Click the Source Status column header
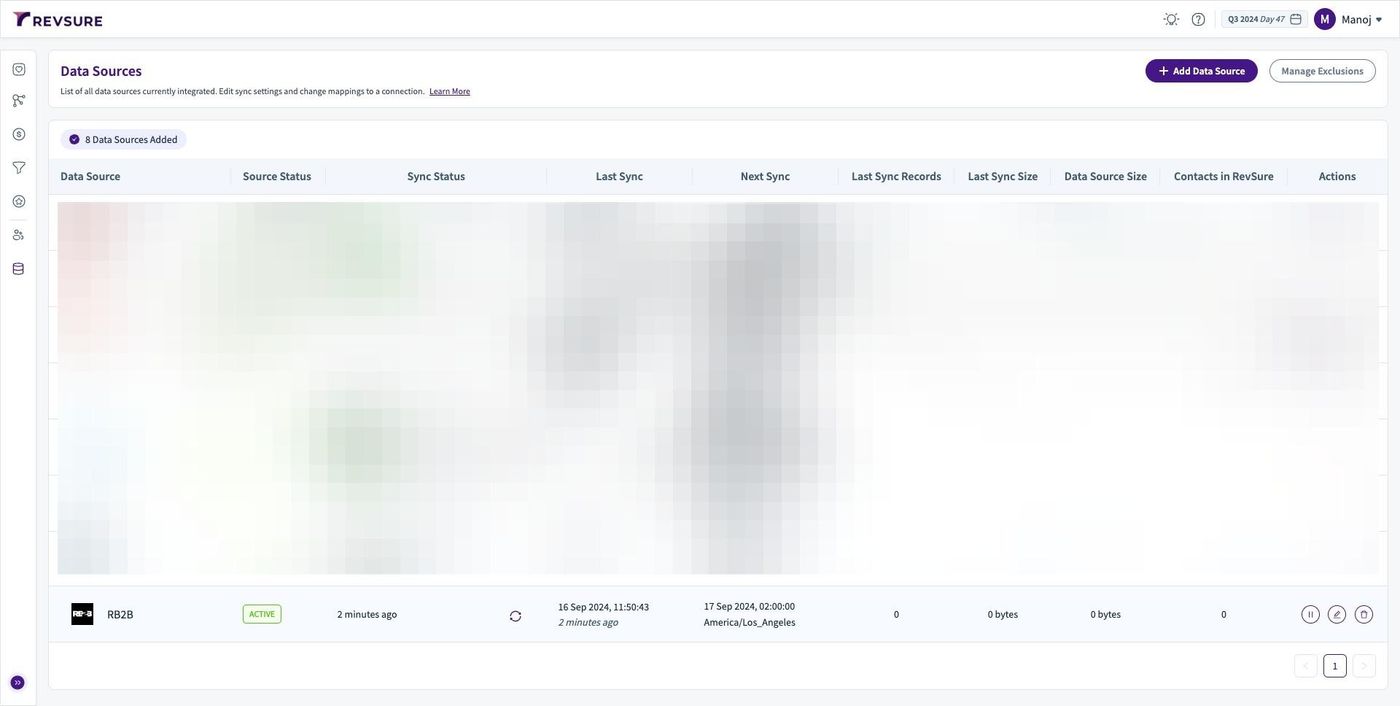The width and height of the screenshot is (1400, 706). (x=277, y=176)
